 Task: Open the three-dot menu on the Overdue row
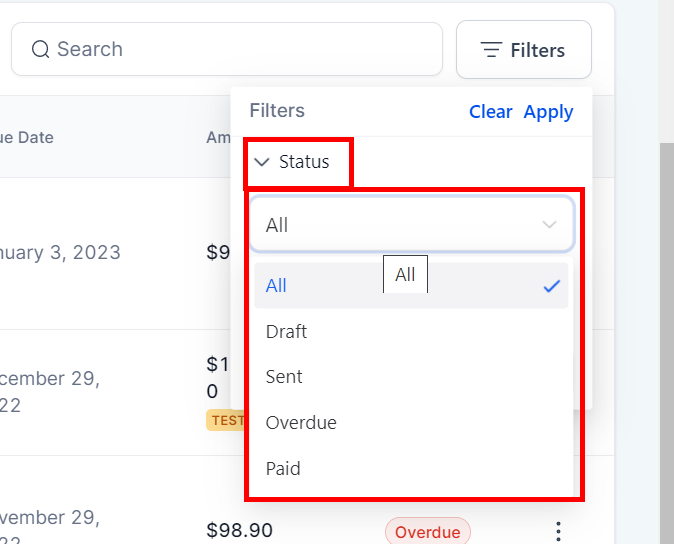point(559,531)
